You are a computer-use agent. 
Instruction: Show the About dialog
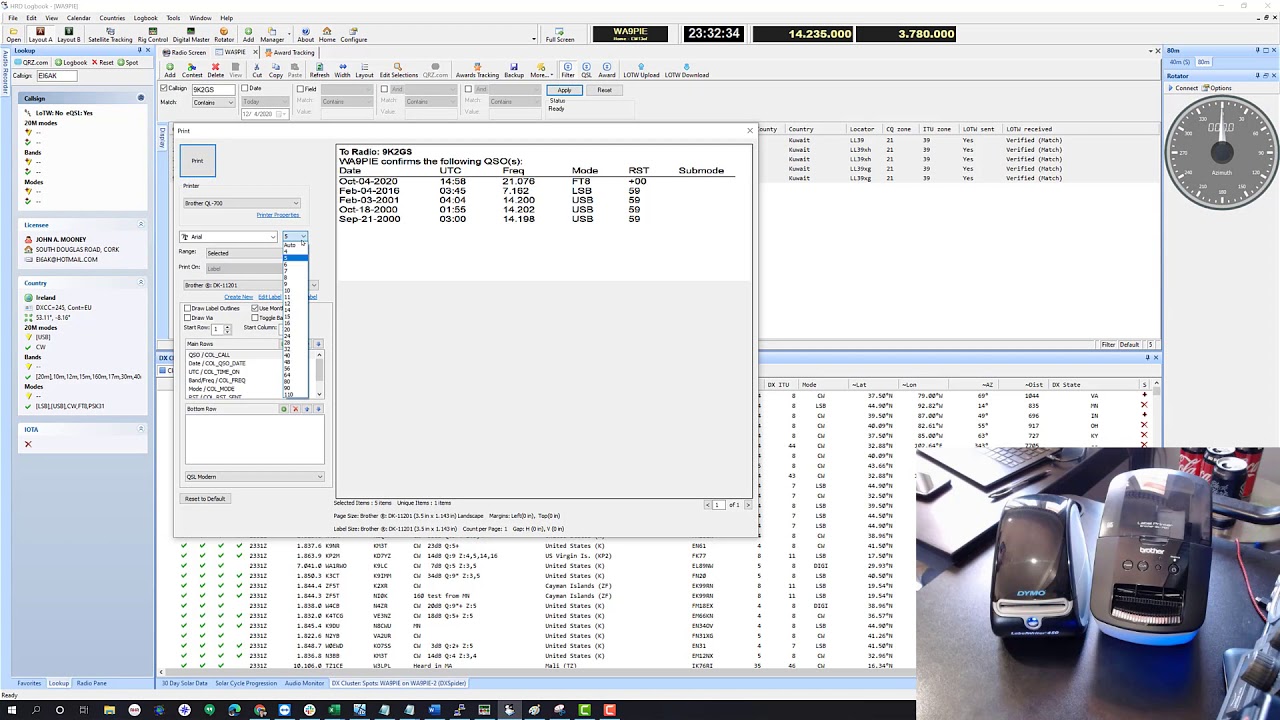(305, 35)
